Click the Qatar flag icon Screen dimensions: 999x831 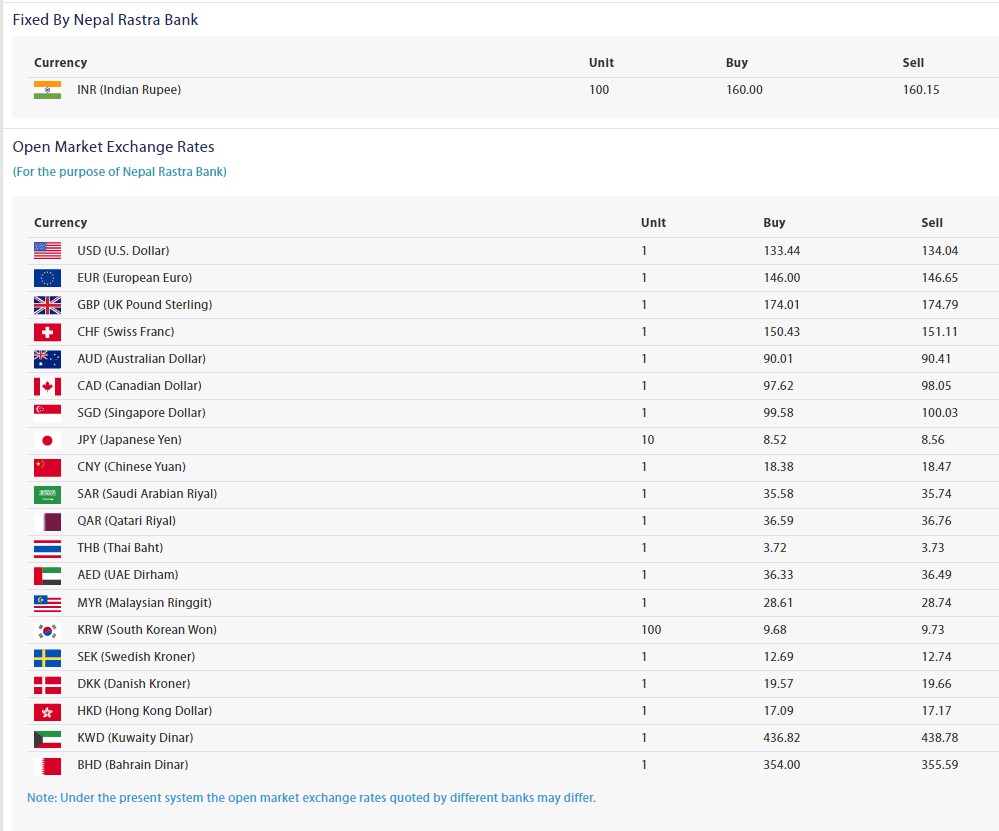(47, 521)
